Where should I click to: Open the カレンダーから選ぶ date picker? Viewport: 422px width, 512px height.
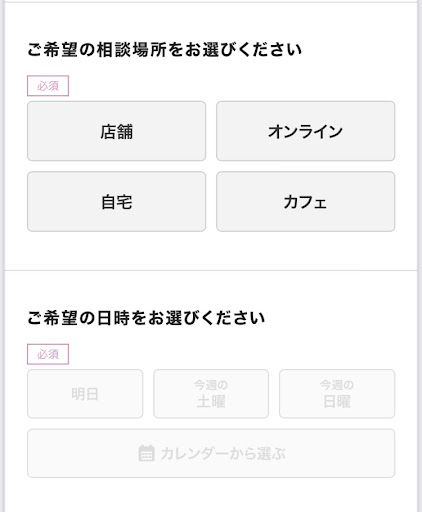pyautogui.click(x=211, y=453)
